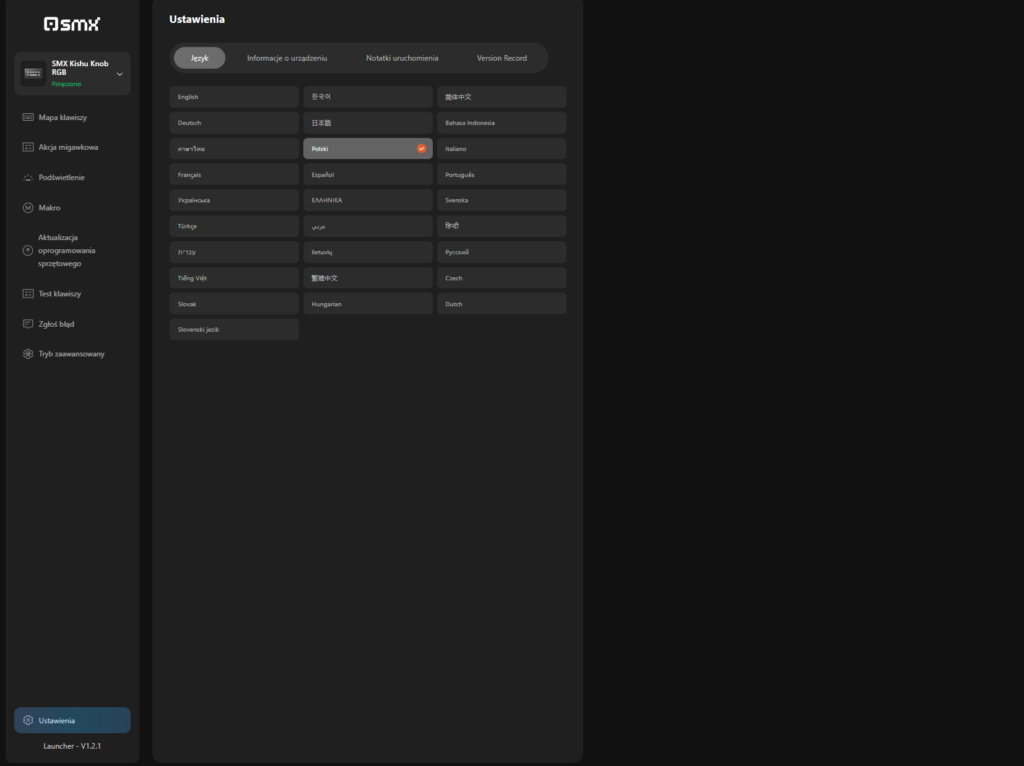1024x766 pixels.
Task: Expand the SMX Kishu Knob device dropdown
Action: click(119, 74)
